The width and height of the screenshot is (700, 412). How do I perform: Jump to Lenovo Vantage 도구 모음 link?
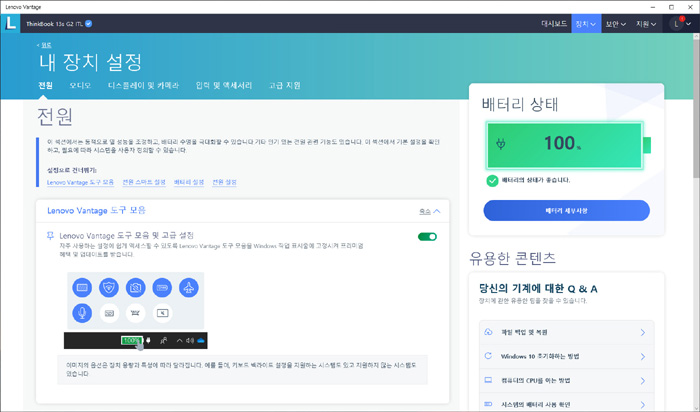(x=80, y=182)
